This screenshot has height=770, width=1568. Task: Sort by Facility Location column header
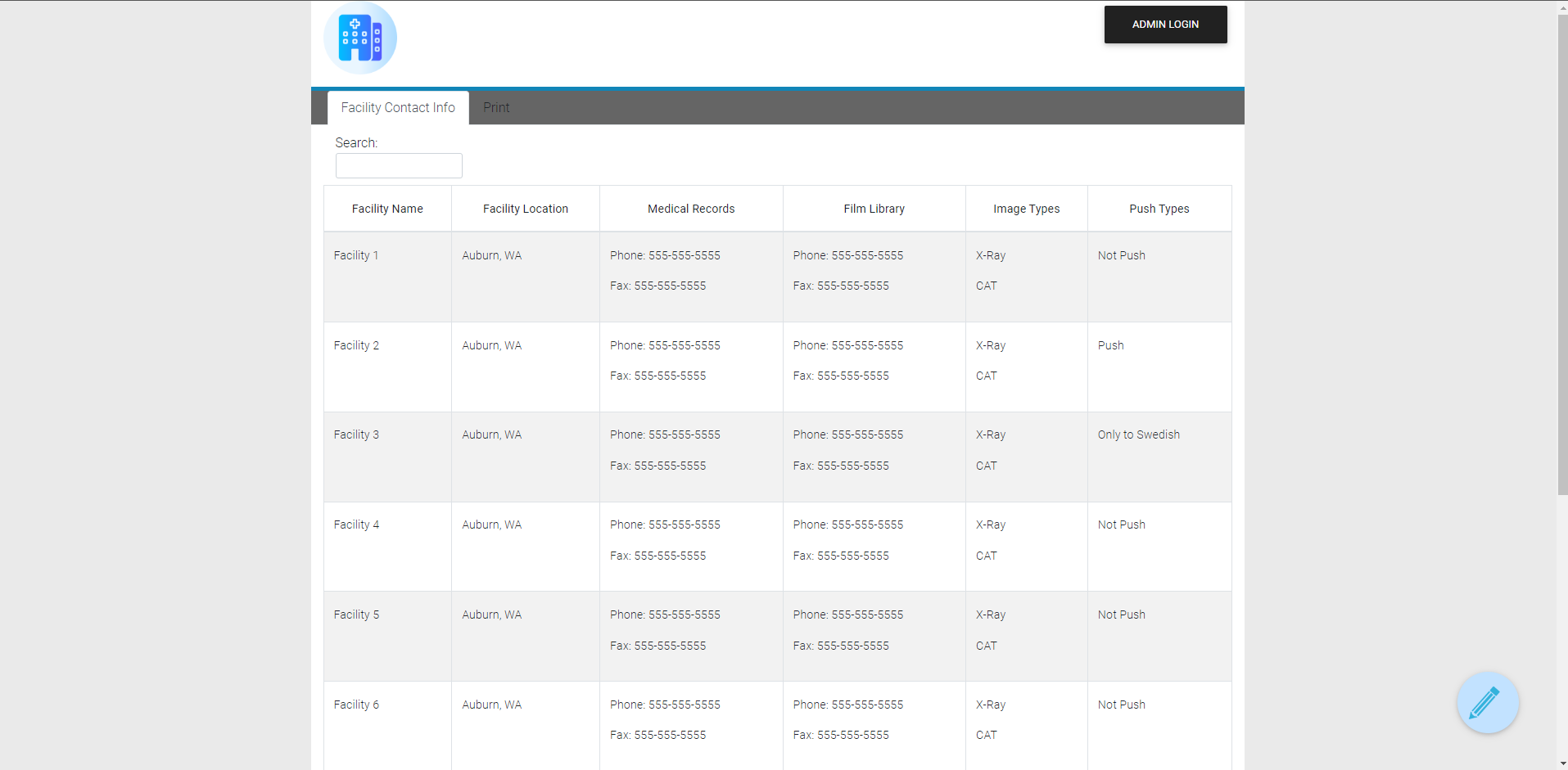[525, 209]
